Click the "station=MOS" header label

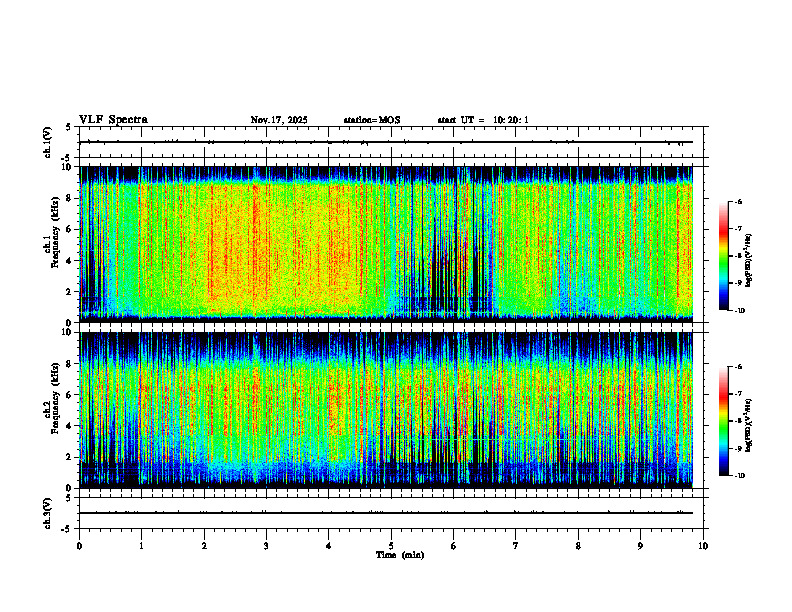(372, 120)
